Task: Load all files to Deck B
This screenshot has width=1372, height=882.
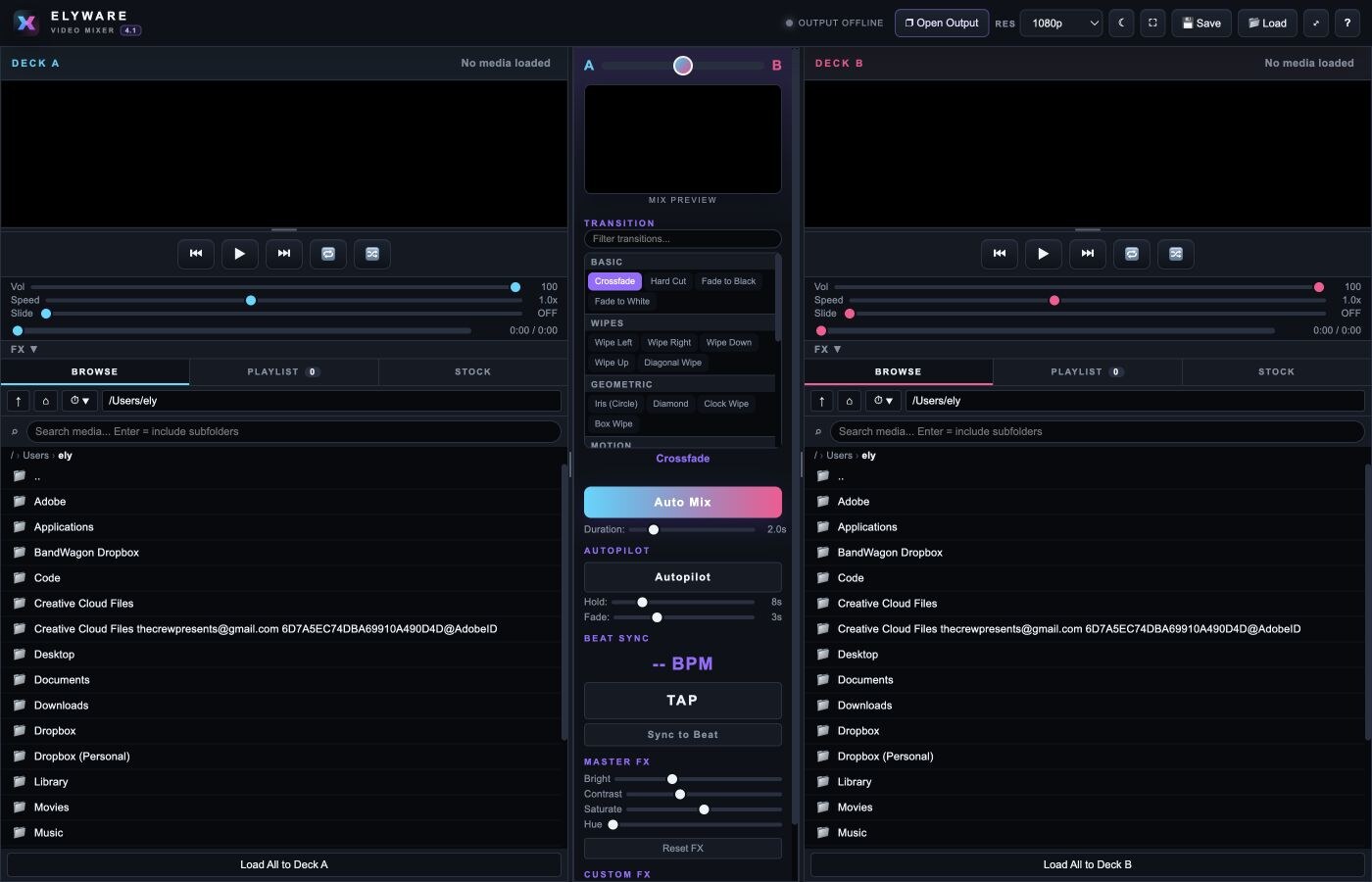Action: point(1088,864)
